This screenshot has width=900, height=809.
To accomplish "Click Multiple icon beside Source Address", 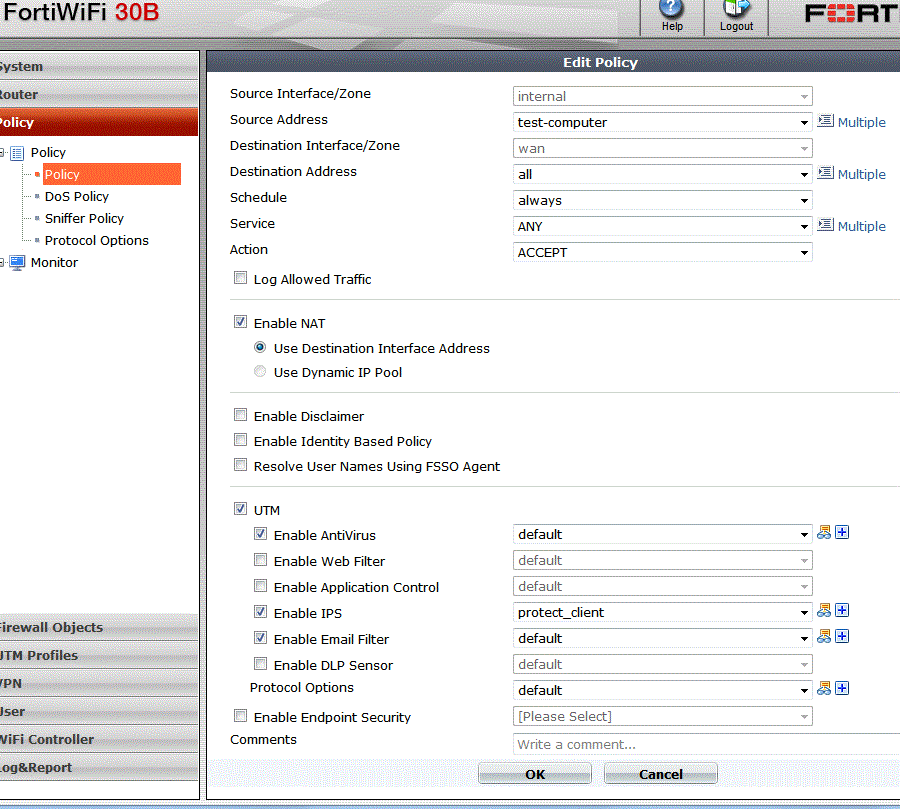I will [826, 121].
